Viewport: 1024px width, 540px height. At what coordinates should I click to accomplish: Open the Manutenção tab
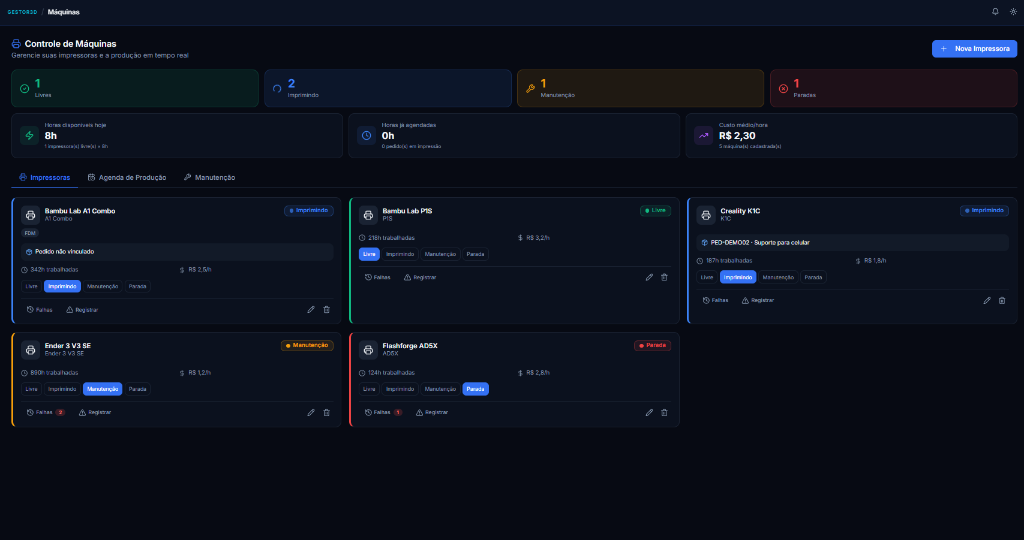[x=209, y=178]
